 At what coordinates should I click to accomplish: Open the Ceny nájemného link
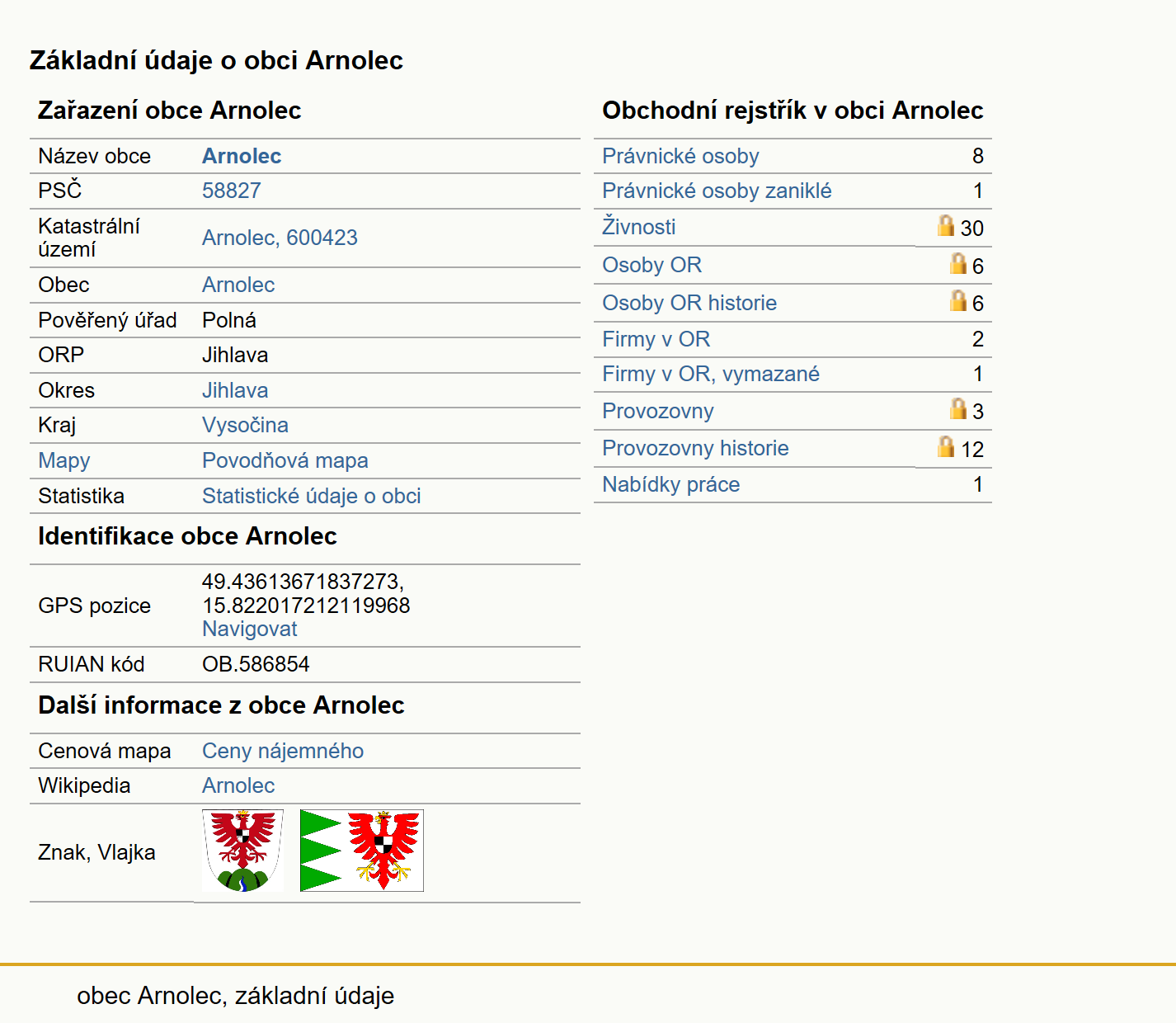click(x=283, y=751)
